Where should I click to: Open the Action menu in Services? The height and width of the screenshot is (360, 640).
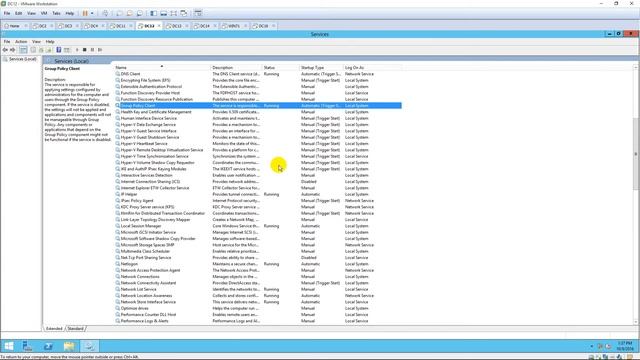click(21, 42)
